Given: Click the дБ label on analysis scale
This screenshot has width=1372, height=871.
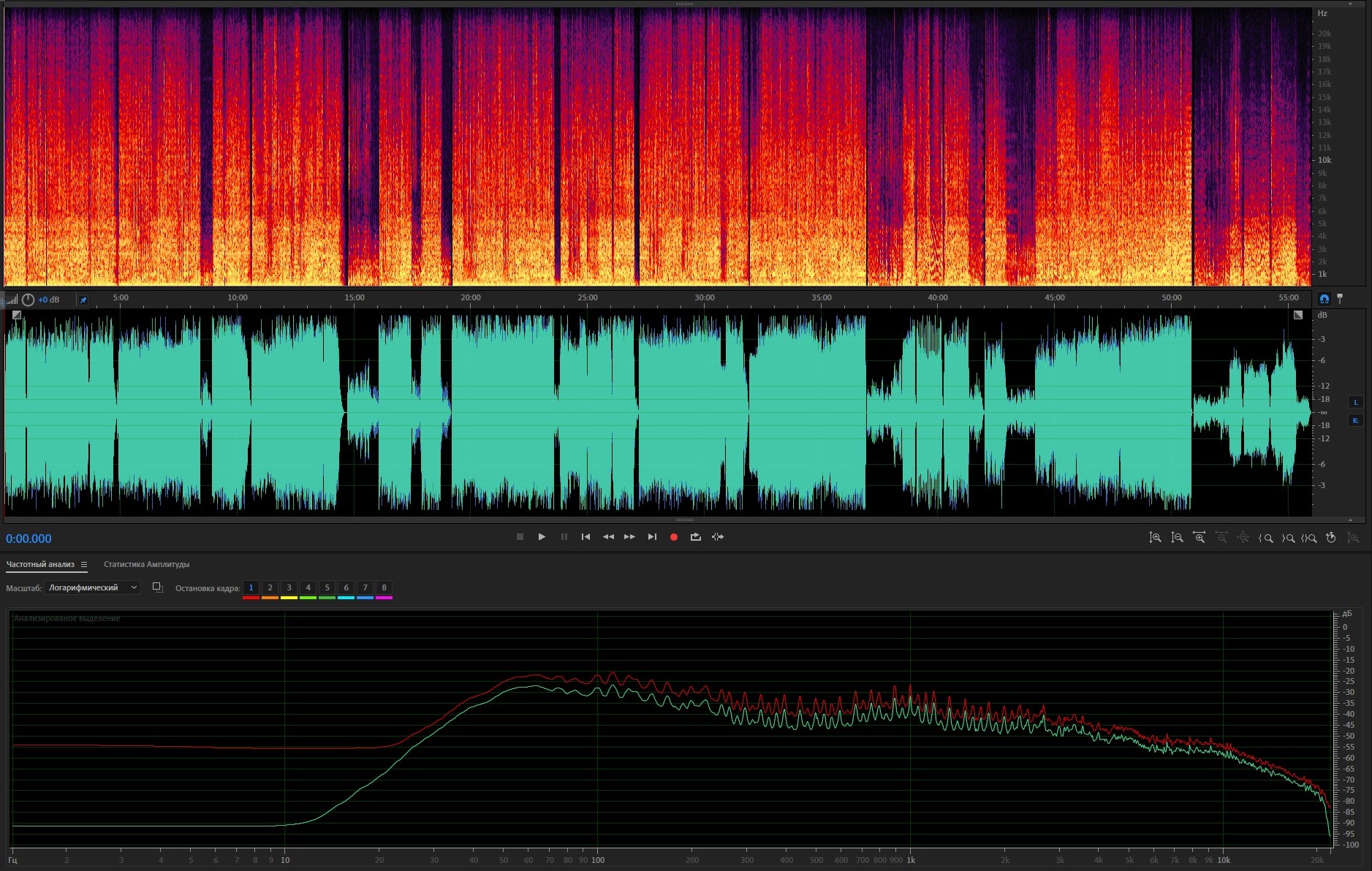Looking at the screenshot, I should click(x=1347, y=614).
